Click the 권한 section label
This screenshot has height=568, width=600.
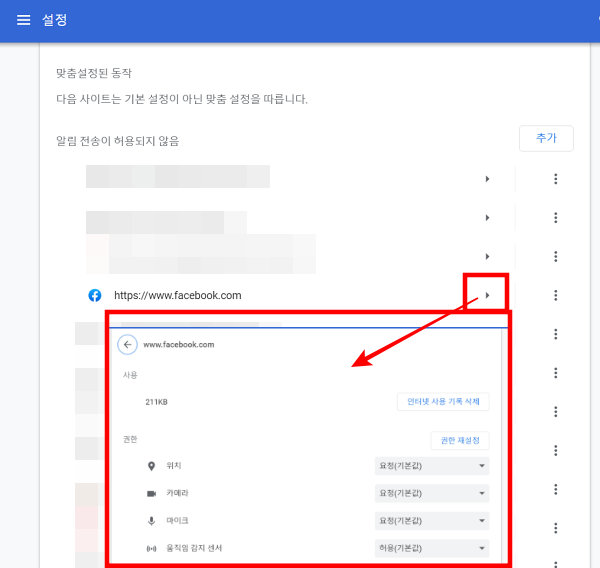130,439
